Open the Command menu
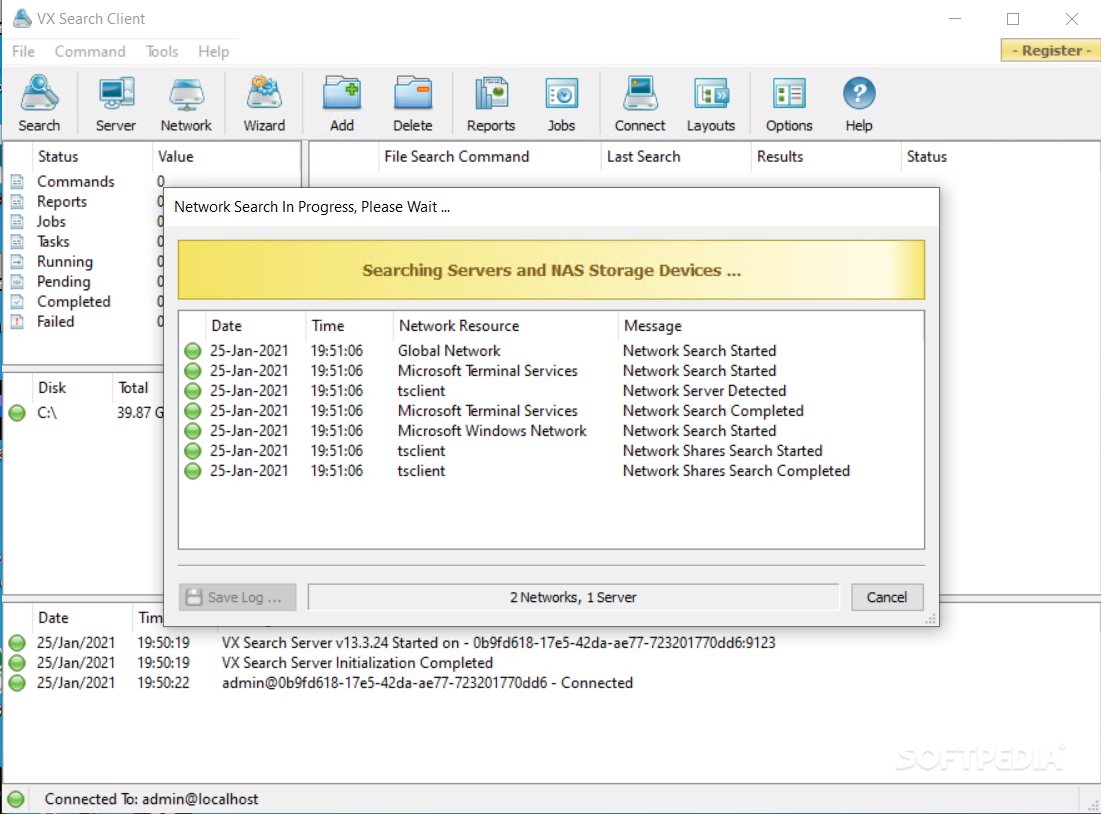1101x814 pixels. point(90,51)
